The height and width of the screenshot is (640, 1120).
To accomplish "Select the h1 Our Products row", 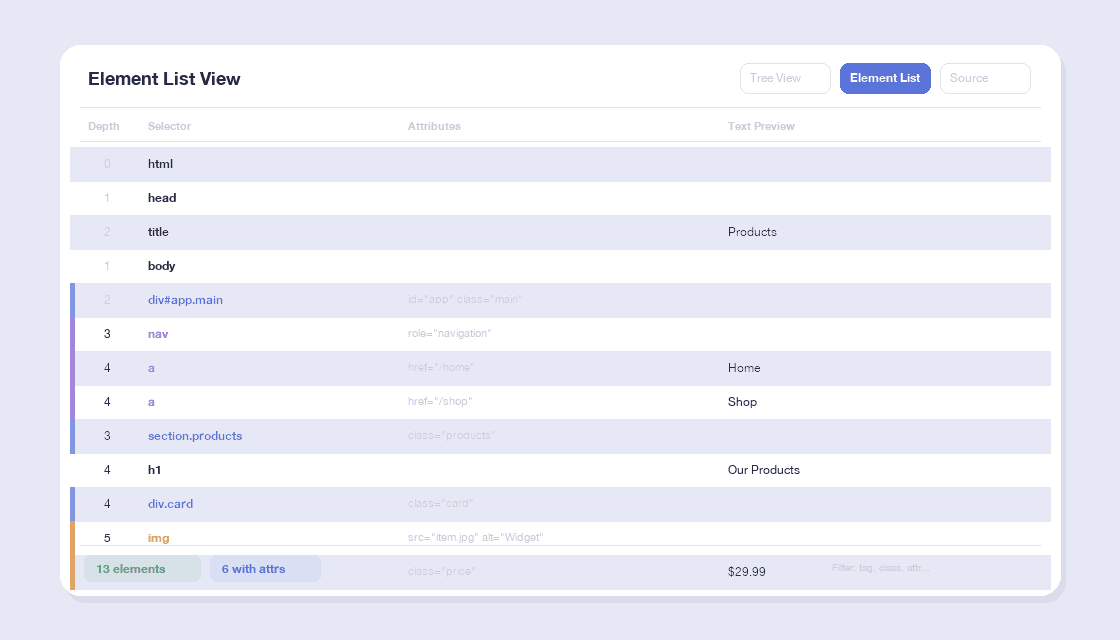I will [x=560, y=470].
